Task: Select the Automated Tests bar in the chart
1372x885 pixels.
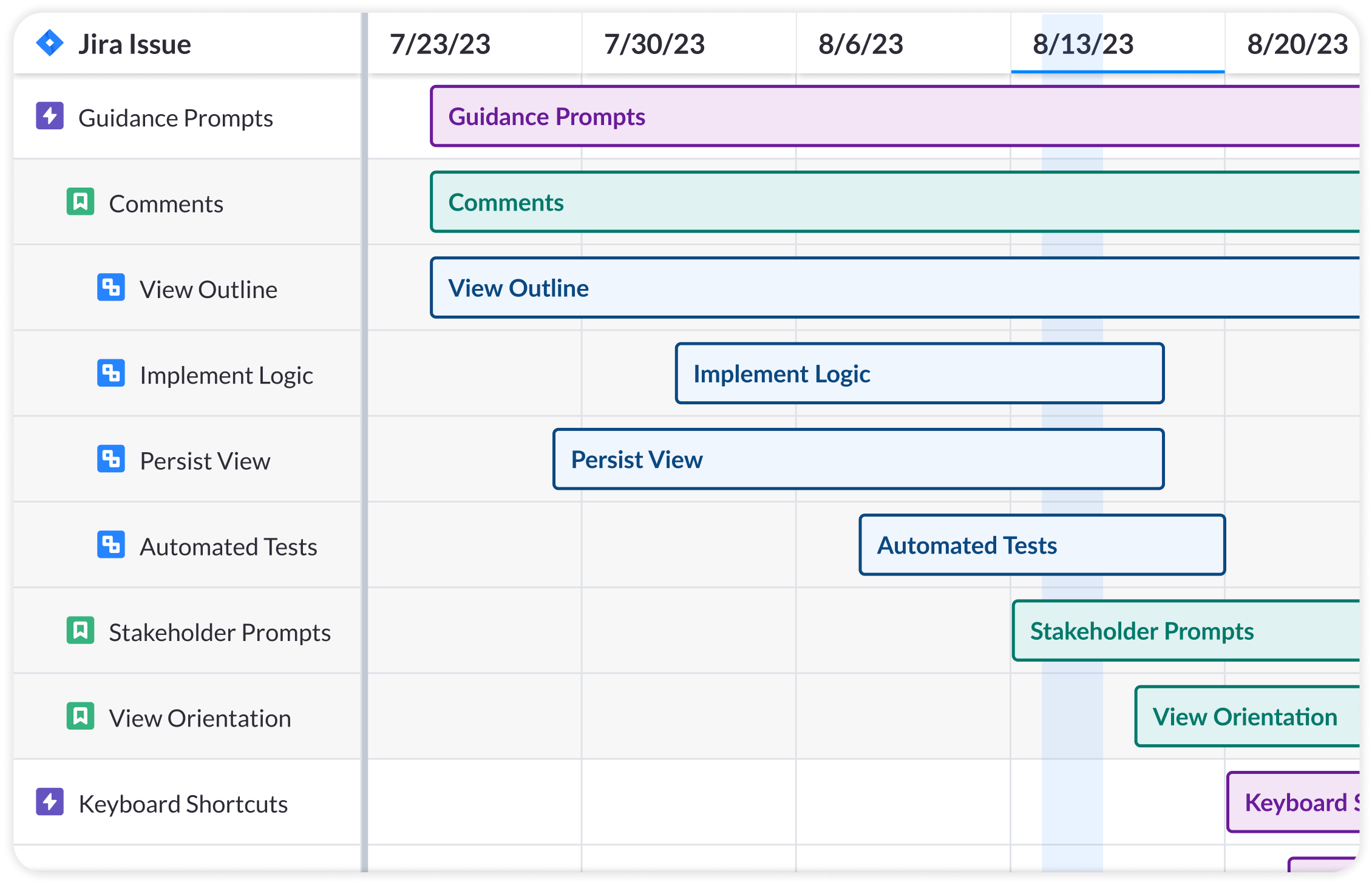Action: (1041, 545)
